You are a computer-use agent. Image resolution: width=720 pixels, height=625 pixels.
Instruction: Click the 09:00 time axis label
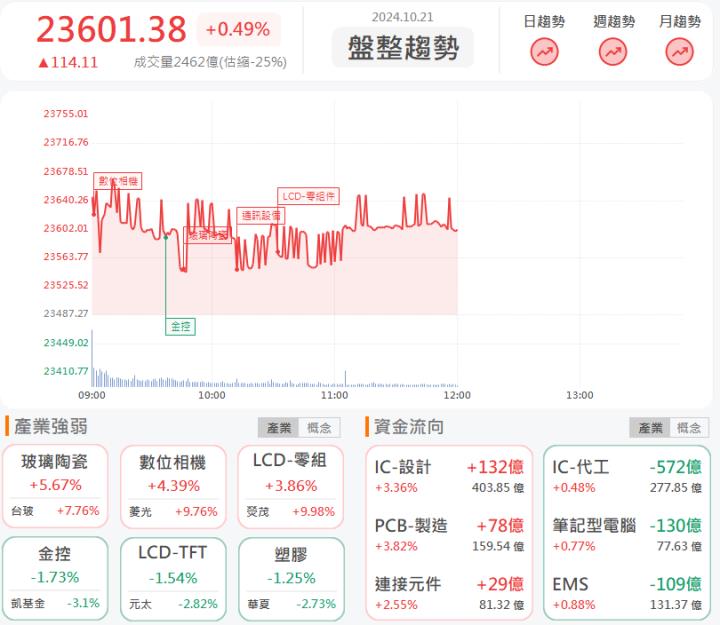pyautogui.click(x=92, y=395)
